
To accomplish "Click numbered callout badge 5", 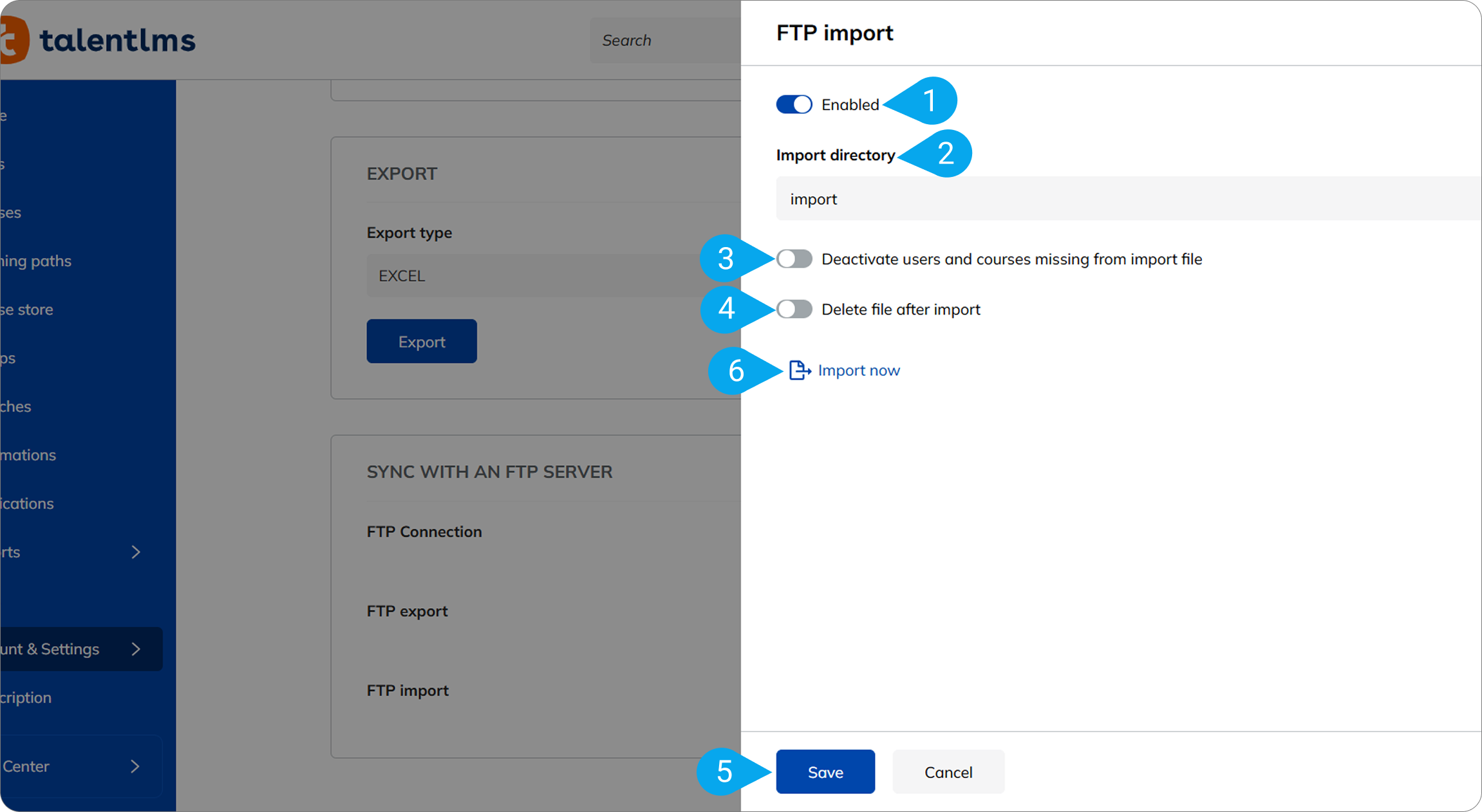I will pos(724,771).
